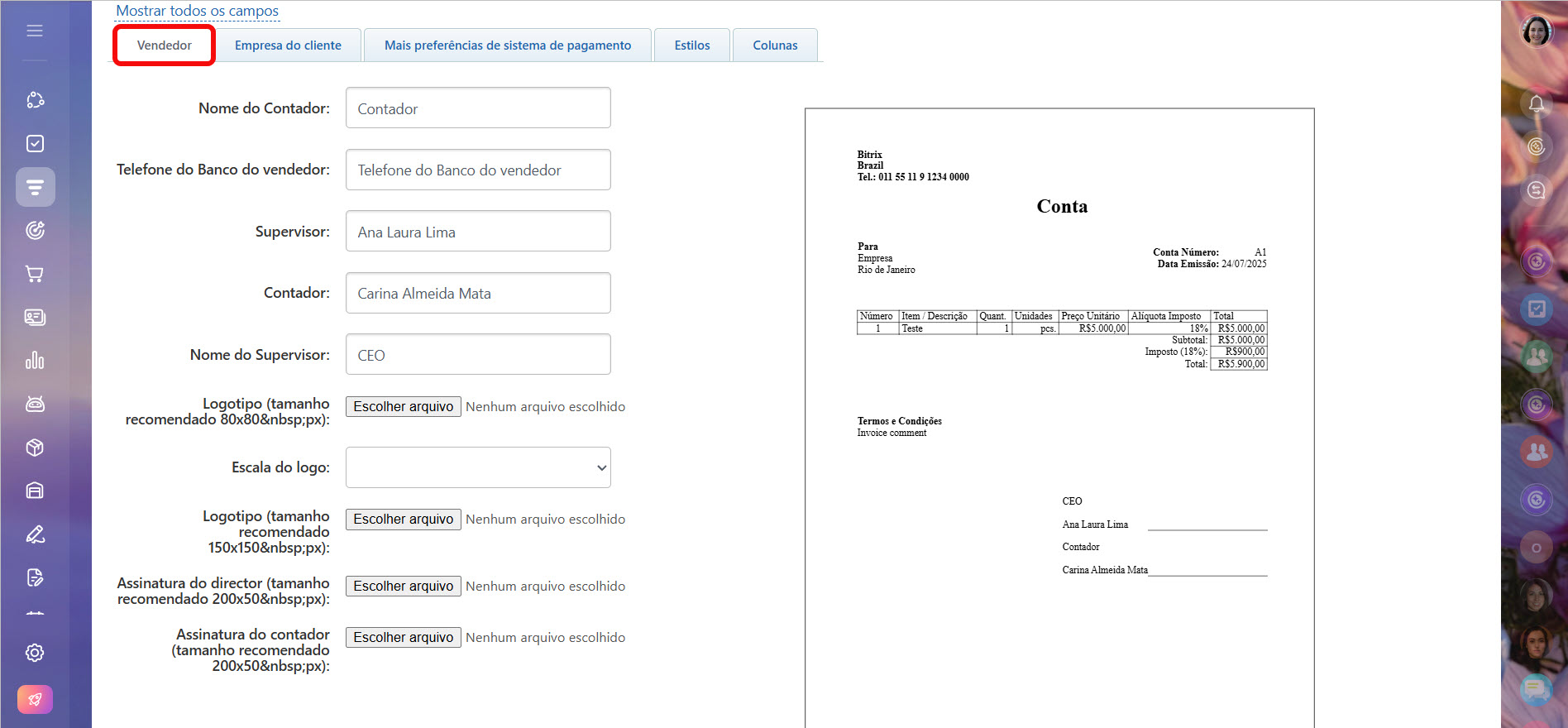Choose file for 150x150 Logotipo
1568x728 pixels.
coord(403,519)
